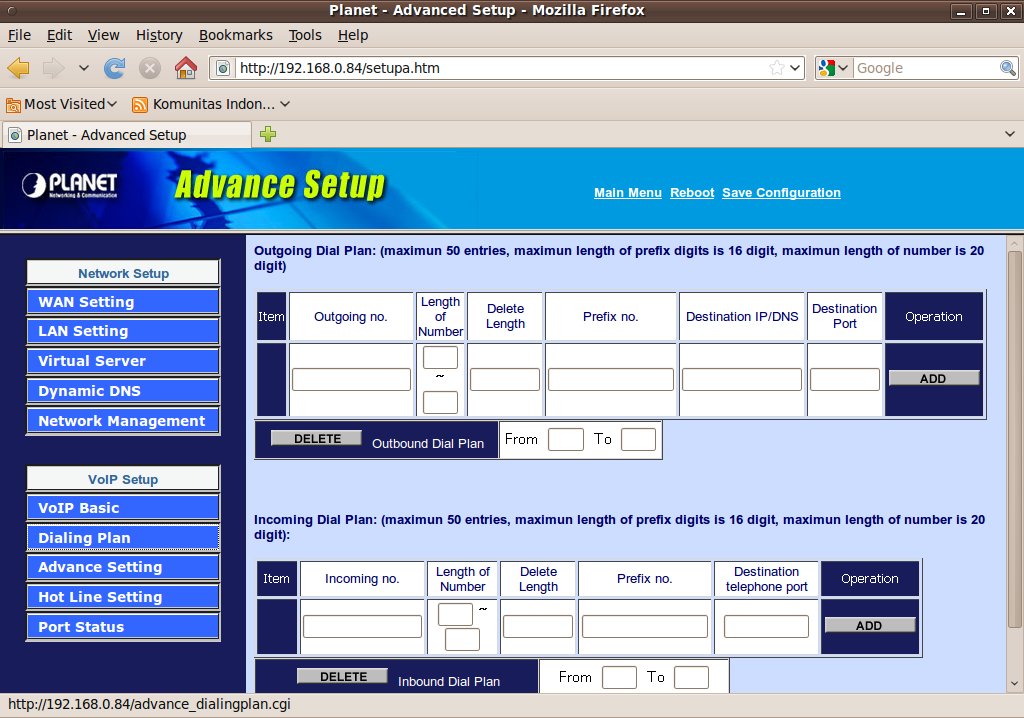
Task: Bookmark the page with the star icon
Action: tap(776, 68)
